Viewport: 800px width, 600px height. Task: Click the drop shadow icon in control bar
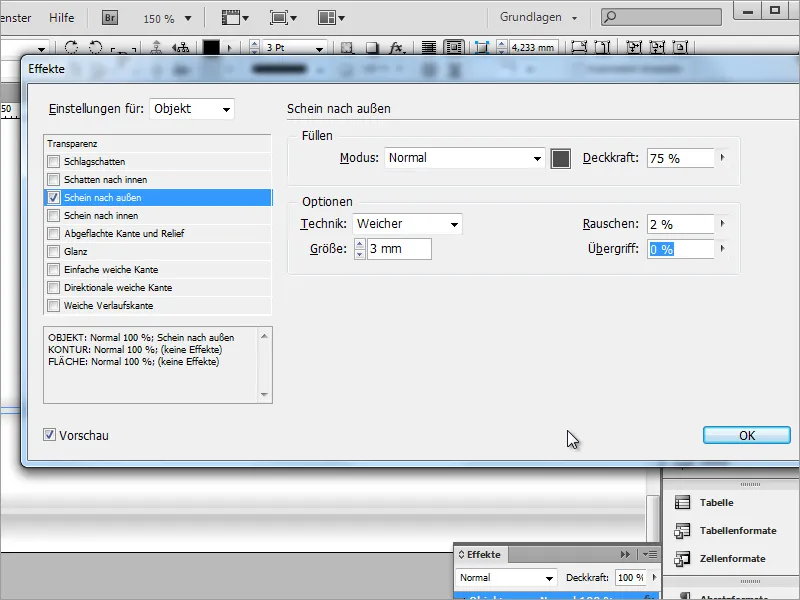[372, 47]
